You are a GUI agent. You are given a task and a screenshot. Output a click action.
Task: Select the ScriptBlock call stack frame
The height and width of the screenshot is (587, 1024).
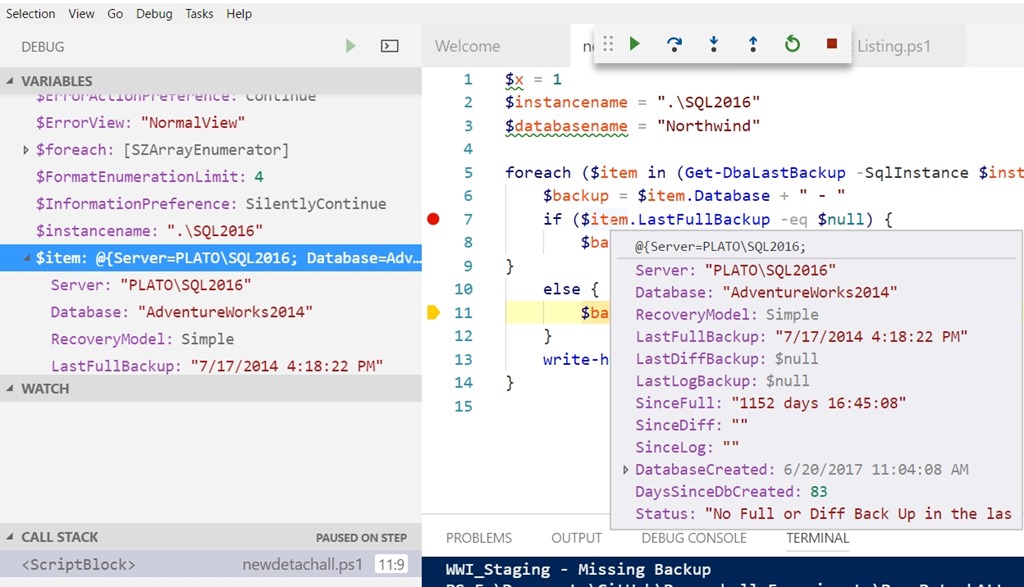coord(78,565)
